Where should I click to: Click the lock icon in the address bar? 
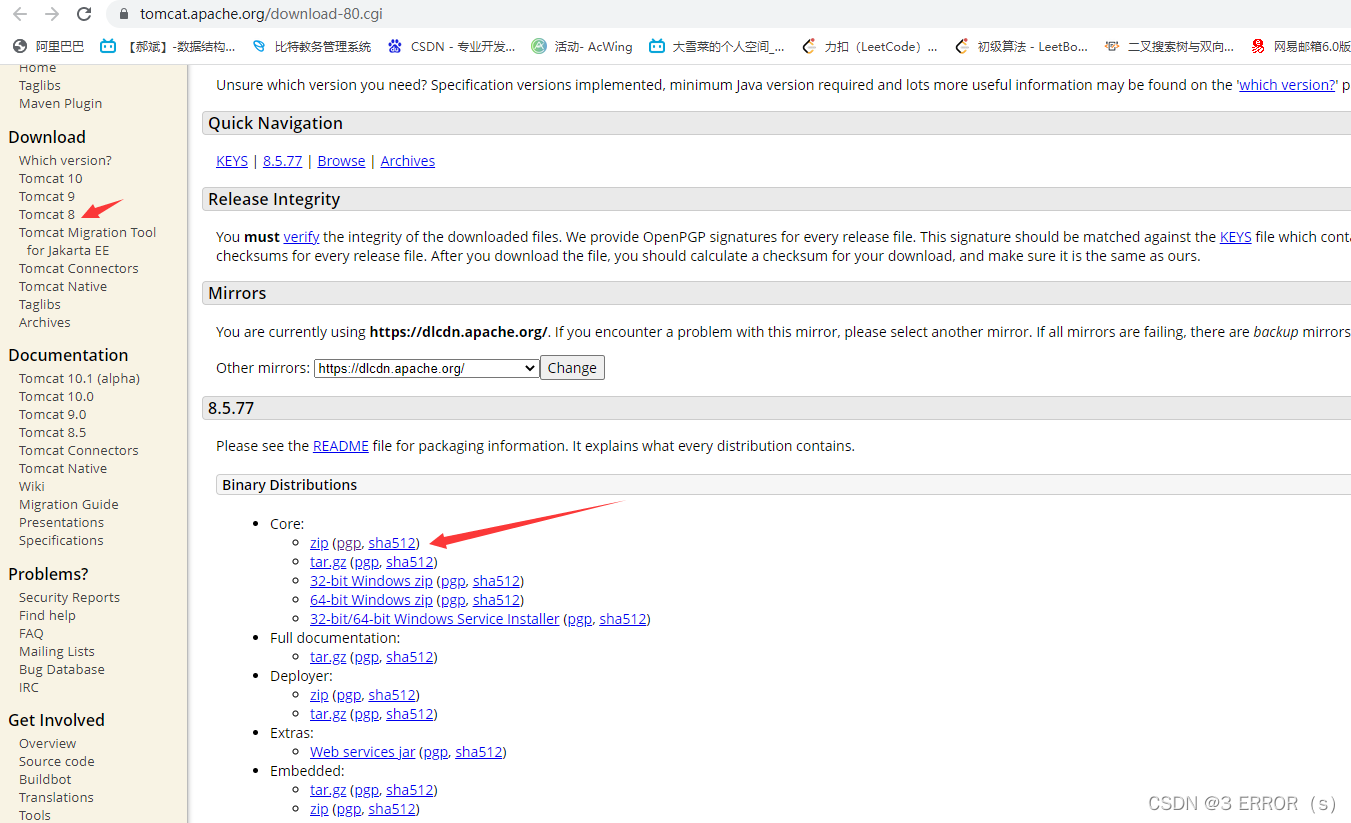(x=124, y=14)
